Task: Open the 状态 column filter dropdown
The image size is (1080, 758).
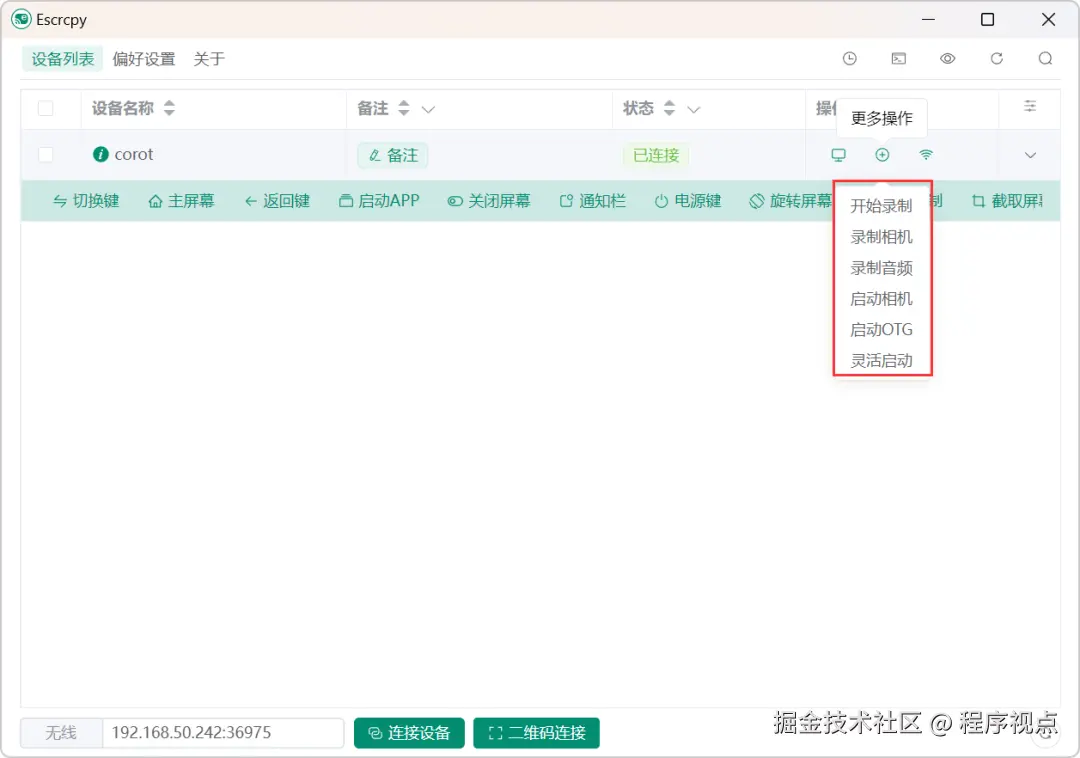Action: point(692,108)
